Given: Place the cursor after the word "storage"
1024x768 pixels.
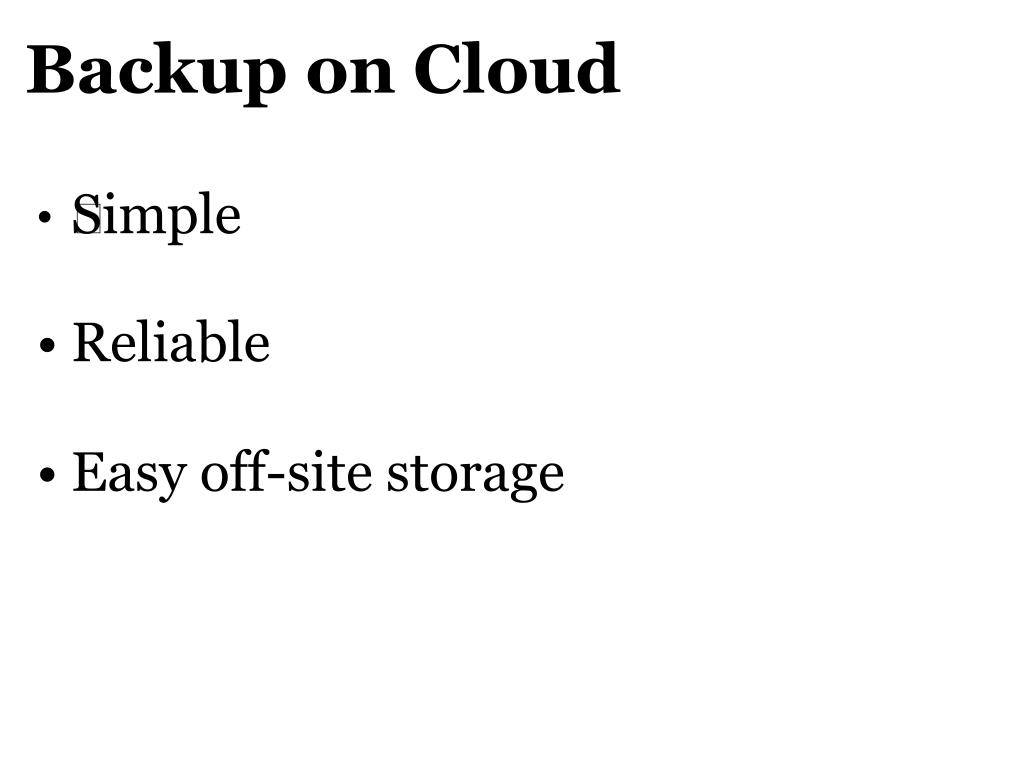Looking at the screenshot, I should point(566,474).
